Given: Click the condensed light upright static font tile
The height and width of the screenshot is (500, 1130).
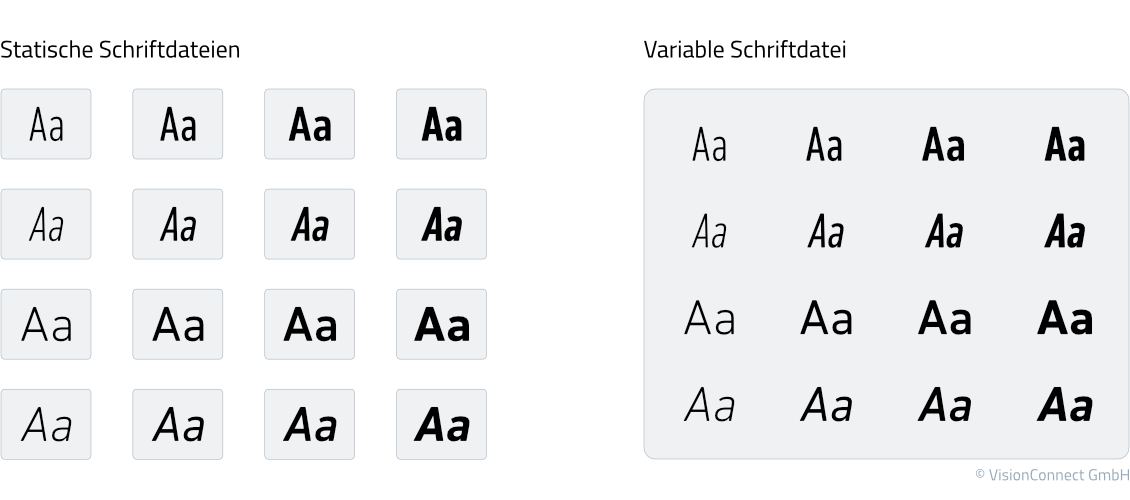Looking at the screenshot, I should 46,124.
